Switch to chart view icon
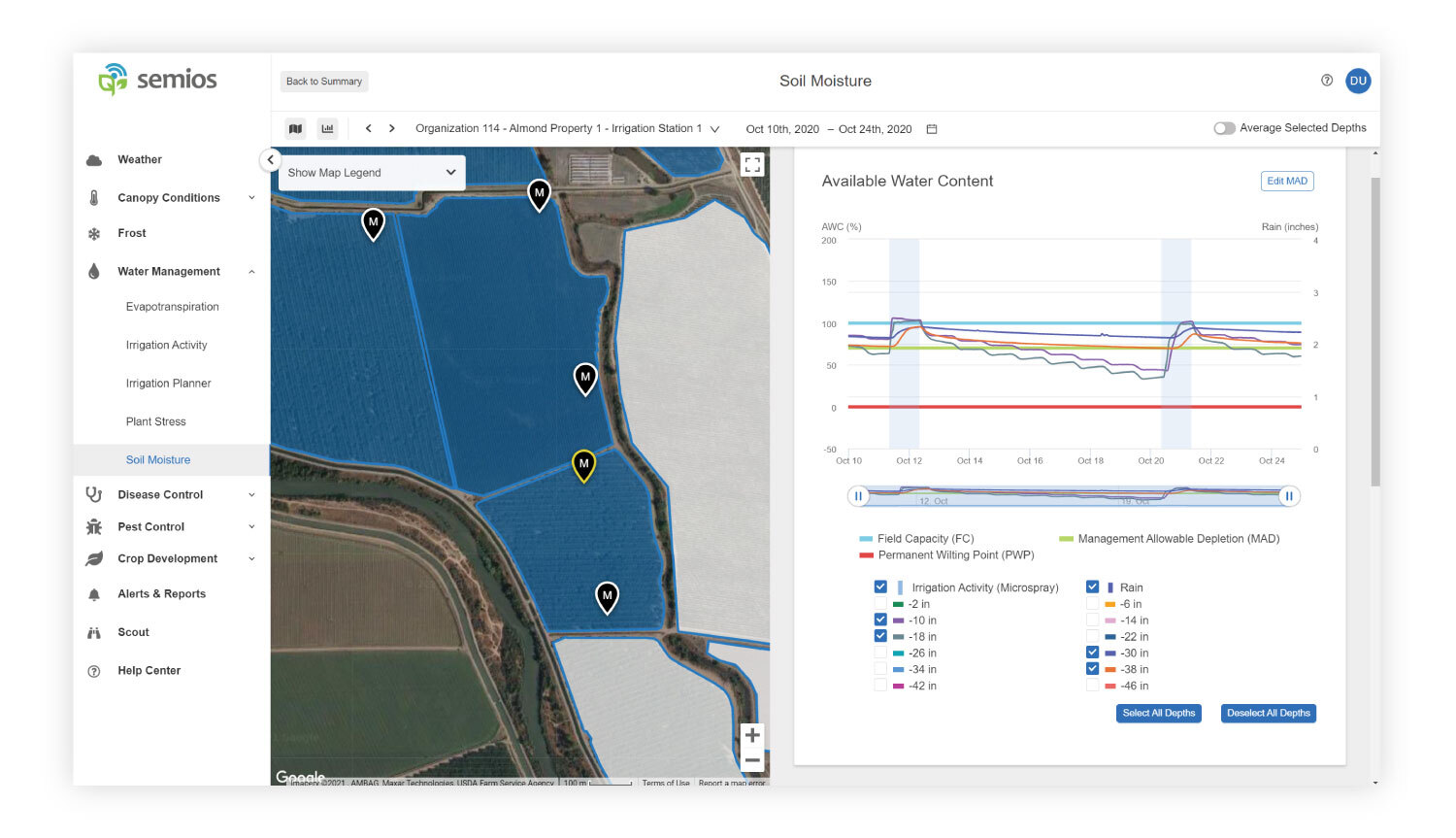Viewport: 1456px width, 838px height. click(327, 128)
